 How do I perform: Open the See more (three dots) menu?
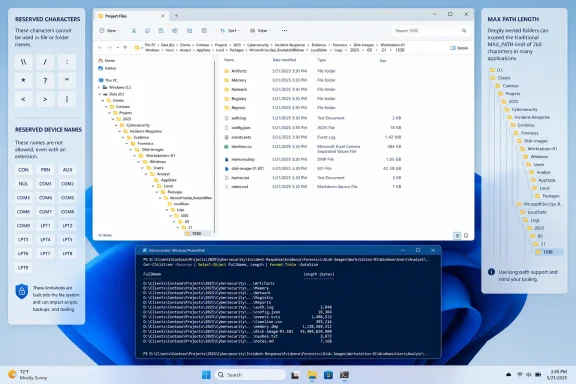(x=284, y=31)
